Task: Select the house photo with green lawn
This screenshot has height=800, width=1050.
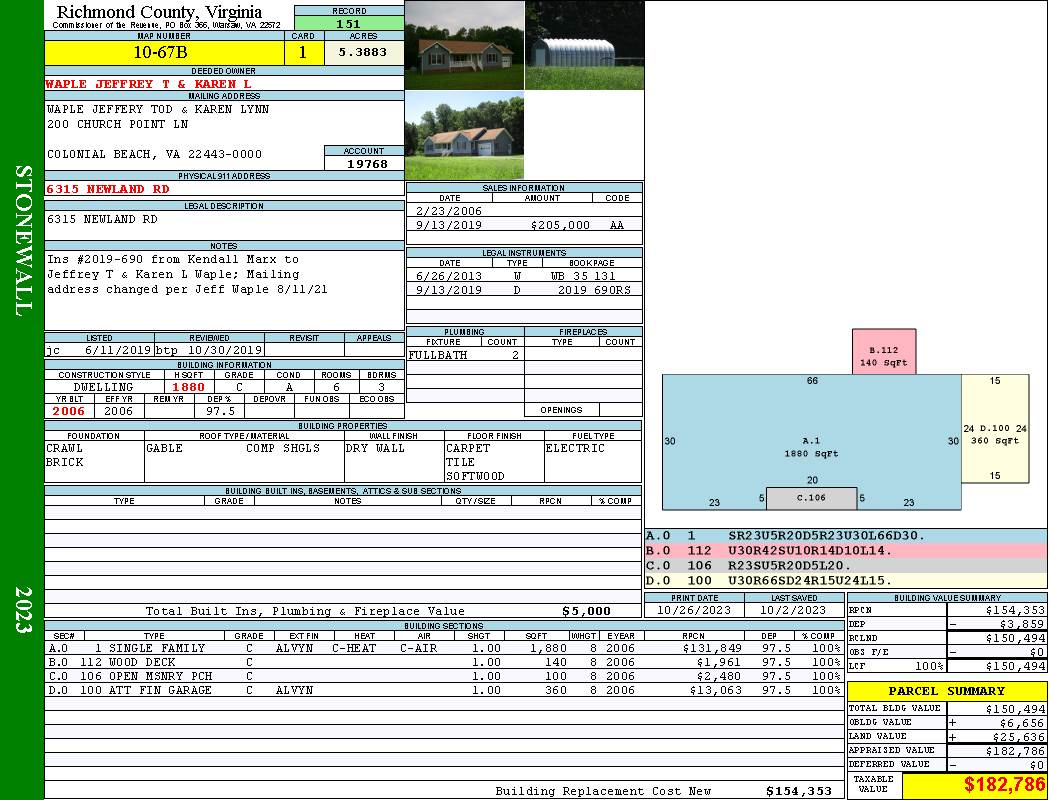Action: (x=464, y=136)
